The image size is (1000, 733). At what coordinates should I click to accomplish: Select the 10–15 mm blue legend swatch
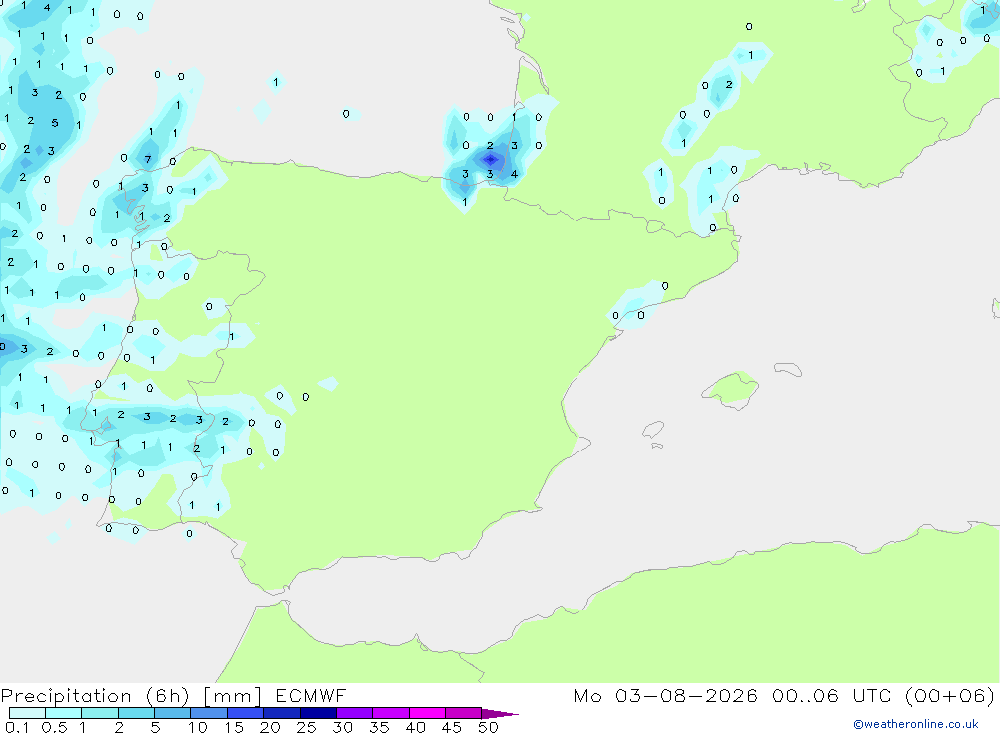(209, 713)
